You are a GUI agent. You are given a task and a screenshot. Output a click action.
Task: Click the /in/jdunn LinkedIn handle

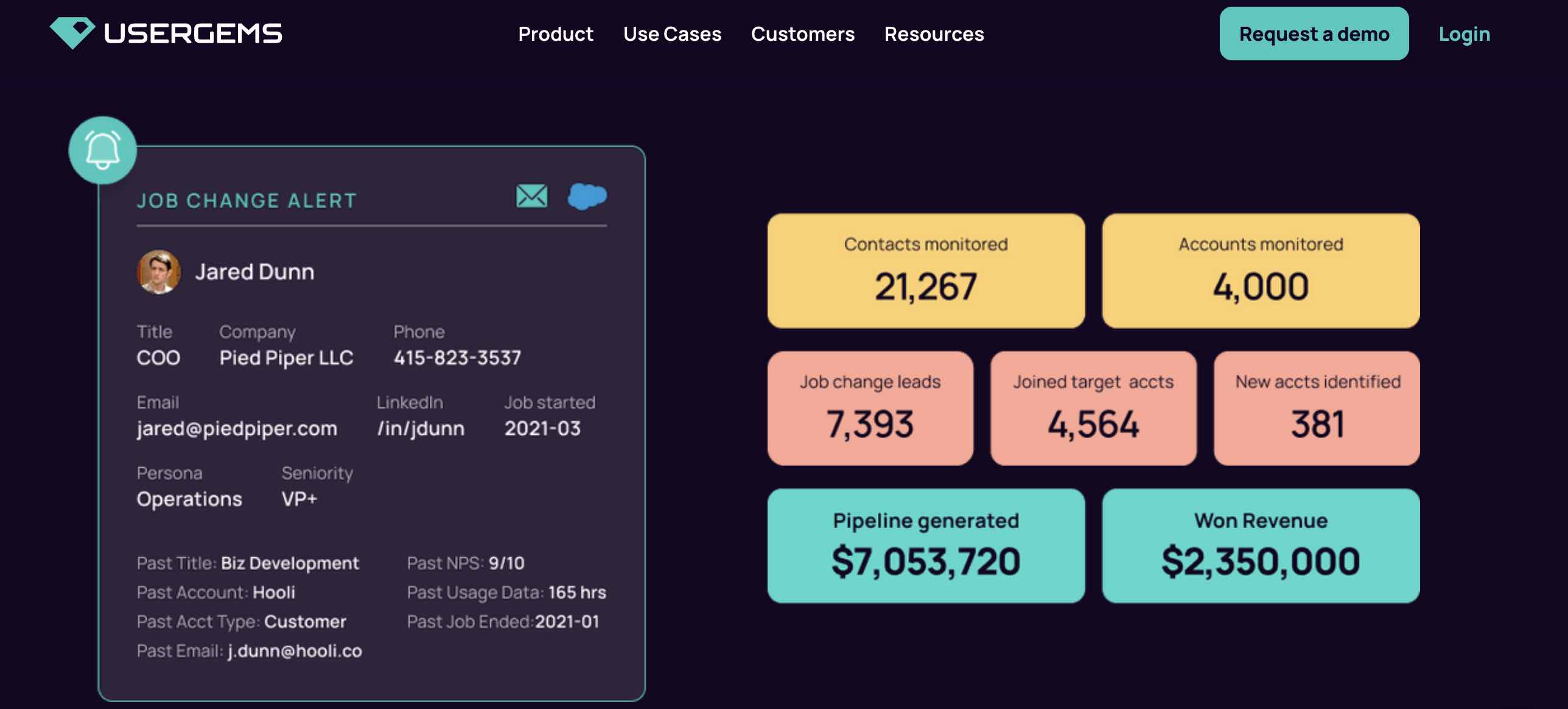click(421, 429)
